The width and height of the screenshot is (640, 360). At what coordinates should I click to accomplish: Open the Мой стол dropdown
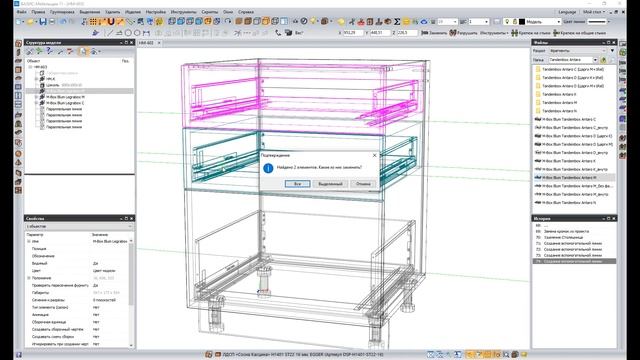593,12
